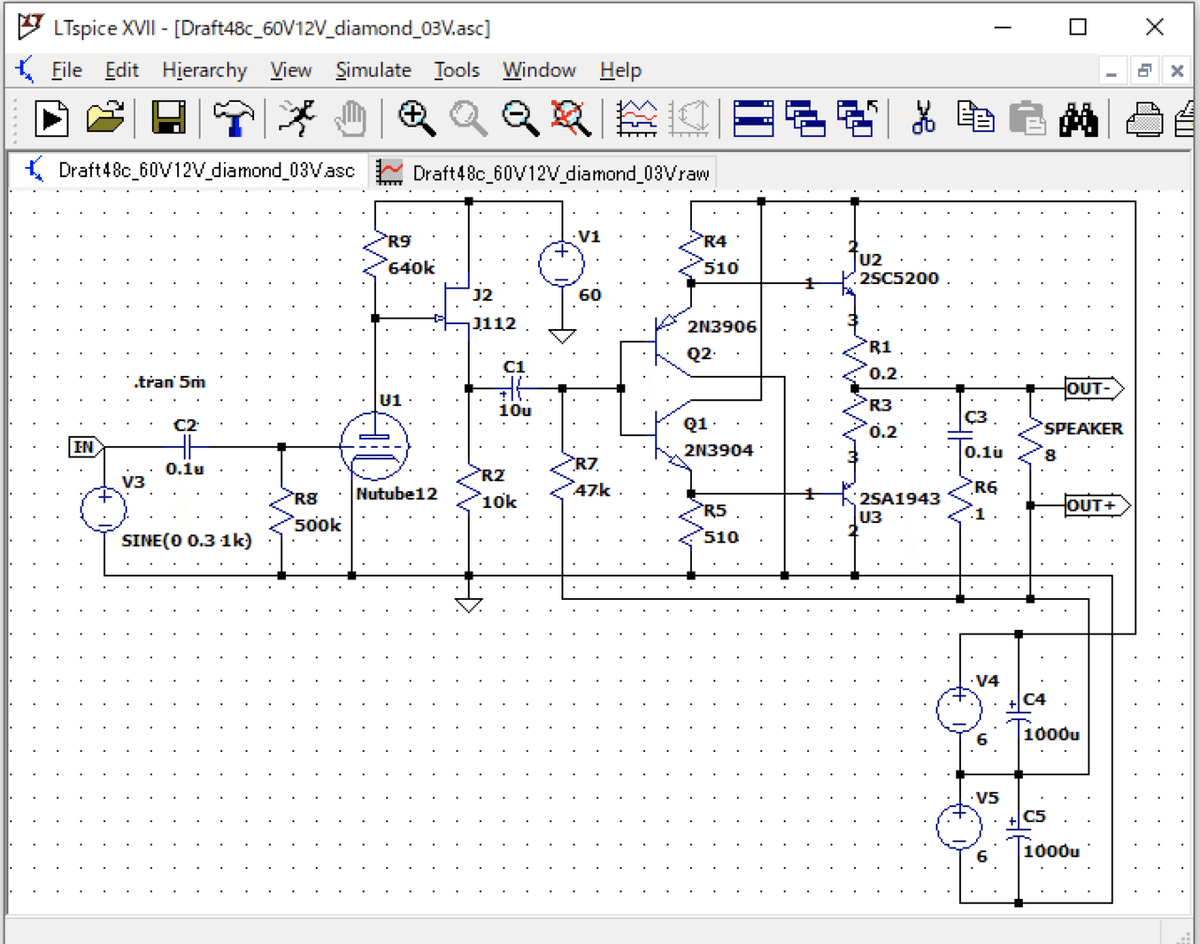Switch to Draft48c_60V12V_diamond_03V.asc schematic tab
1200x944 pixels.
click(x=190, y=170)
